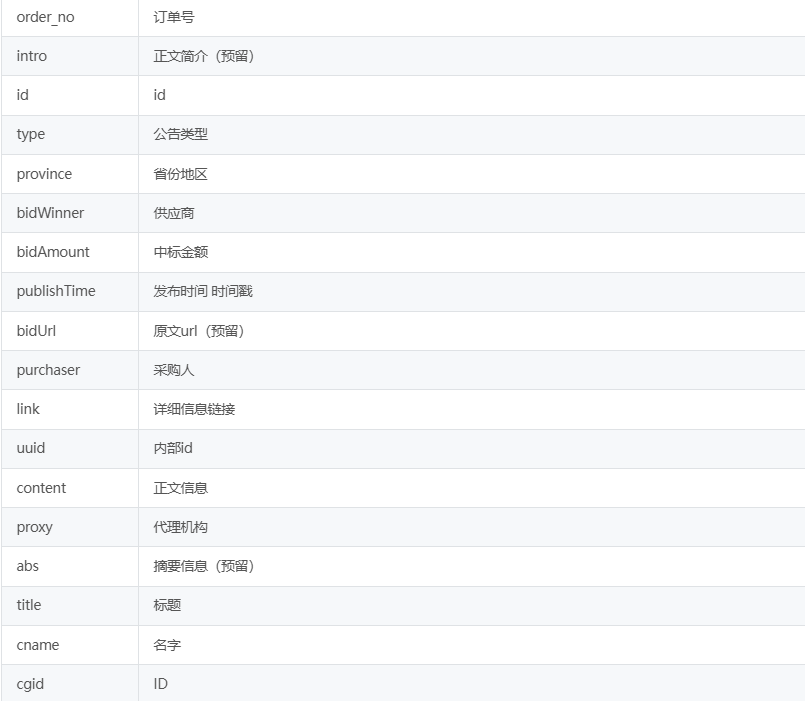Select the bidAmount parameter name
Viewport: 805px width, 701px height.
(x=53, y=252)
